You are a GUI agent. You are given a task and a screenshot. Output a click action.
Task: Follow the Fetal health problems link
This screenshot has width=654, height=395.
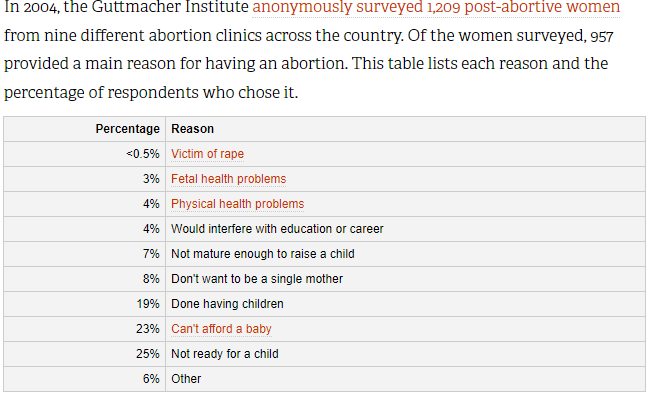point(229,179)
